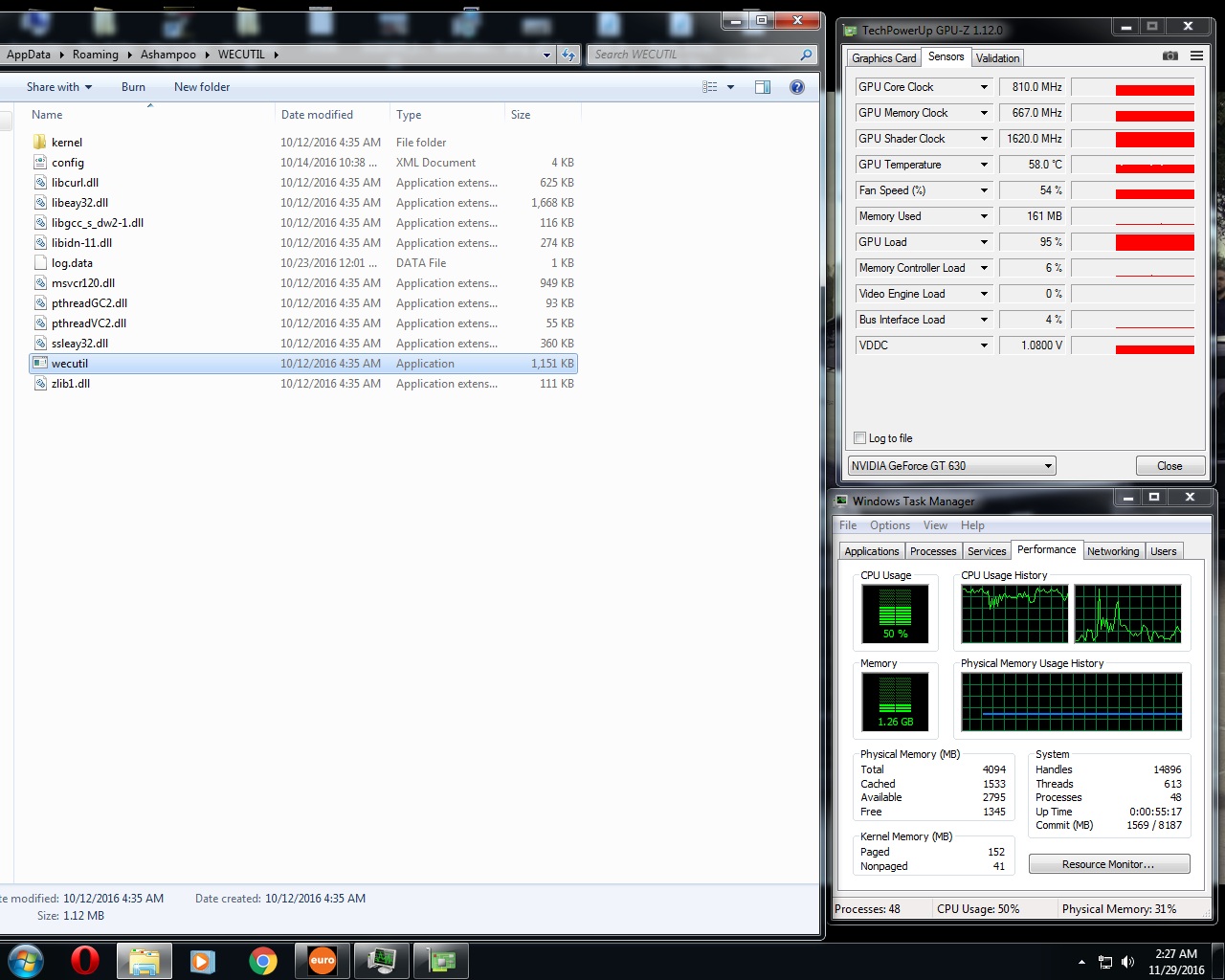Click the volume speaker tray icon
This screenshot has width=1225, height=980.
click(1127, 962)
